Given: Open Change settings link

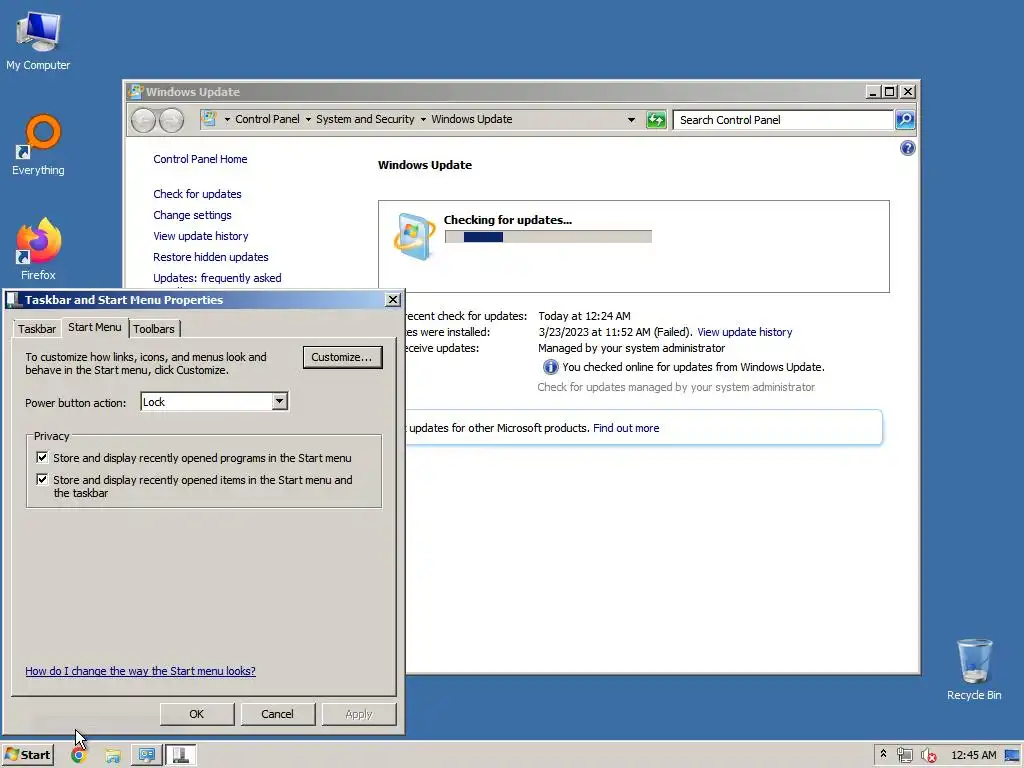Looking at the screenshot, I should coord(192,215).
